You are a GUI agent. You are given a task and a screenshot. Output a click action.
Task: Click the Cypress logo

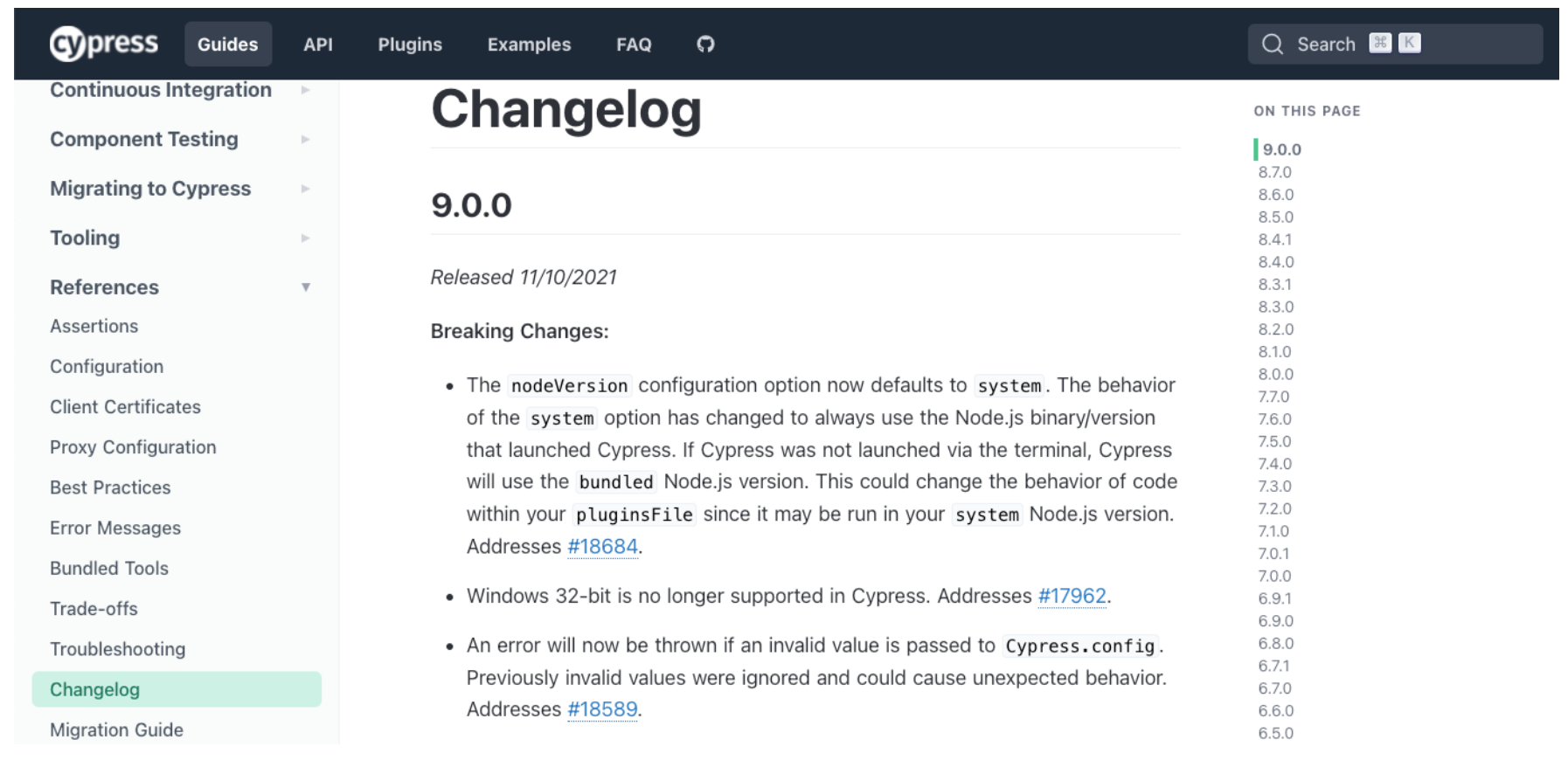[x=104, y=44]
